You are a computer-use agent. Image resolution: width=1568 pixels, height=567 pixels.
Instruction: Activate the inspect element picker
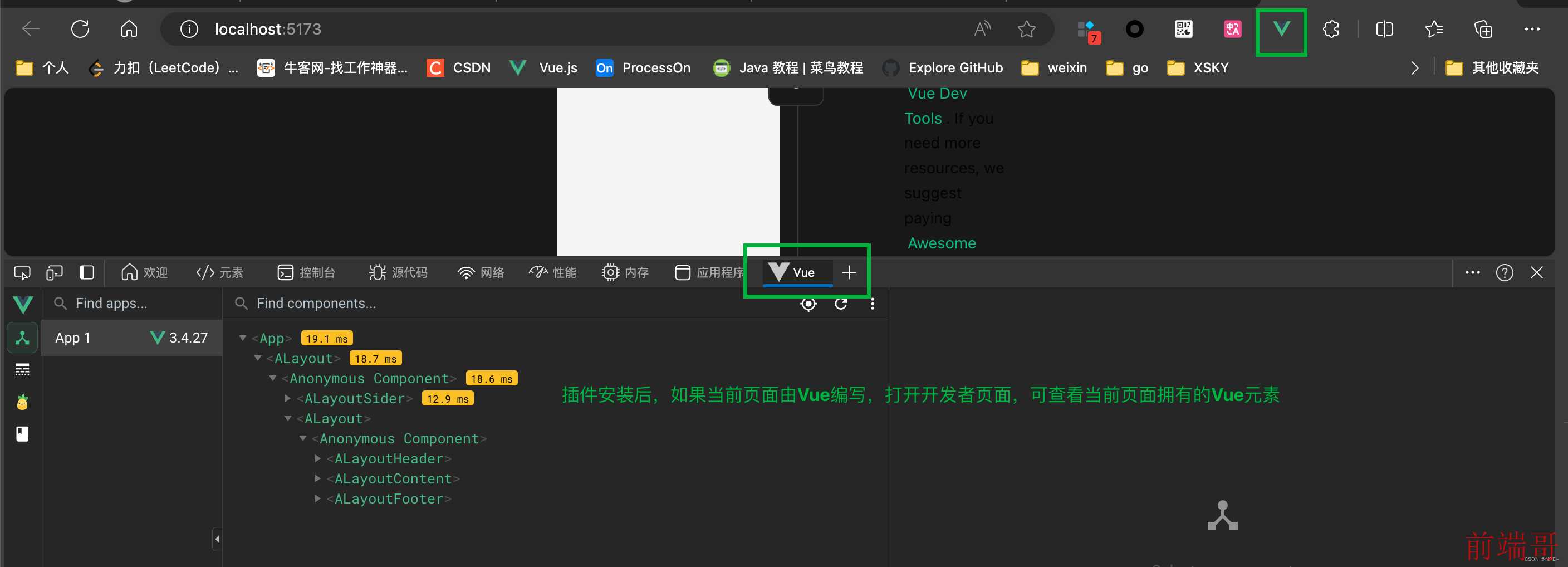click(x=22, y=272)
